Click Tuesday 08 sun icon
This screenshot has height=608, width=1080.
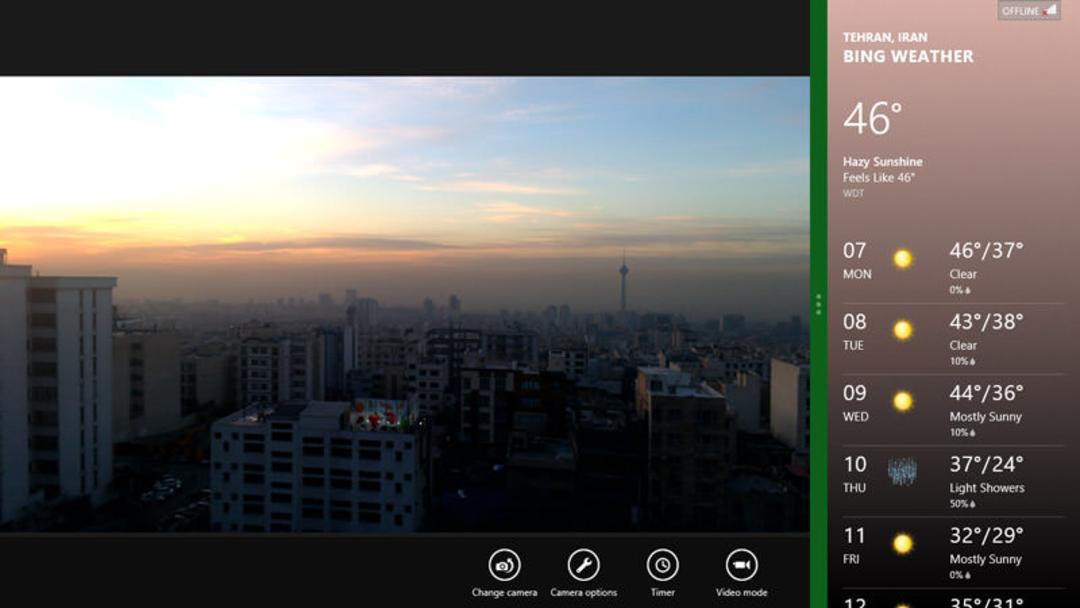902,330
